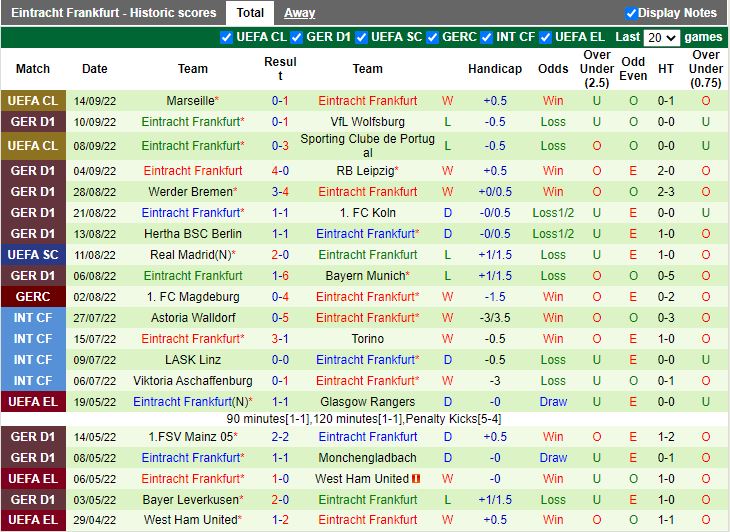The width and height of the screenshot is (730, 532).
Task: Click the 0-5 half-time score cell
Action: point(665,276)
